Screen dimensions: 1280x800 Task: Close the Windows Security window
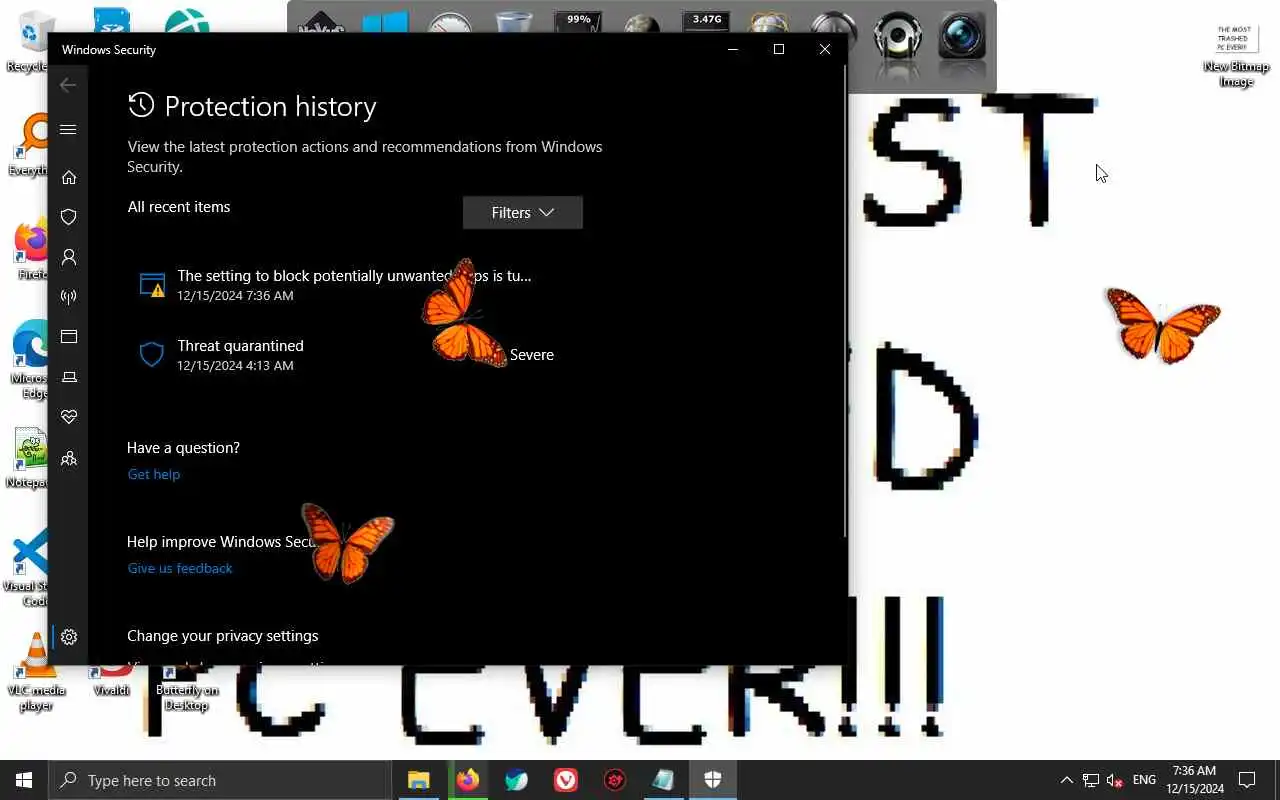click(x=825, y=49)
